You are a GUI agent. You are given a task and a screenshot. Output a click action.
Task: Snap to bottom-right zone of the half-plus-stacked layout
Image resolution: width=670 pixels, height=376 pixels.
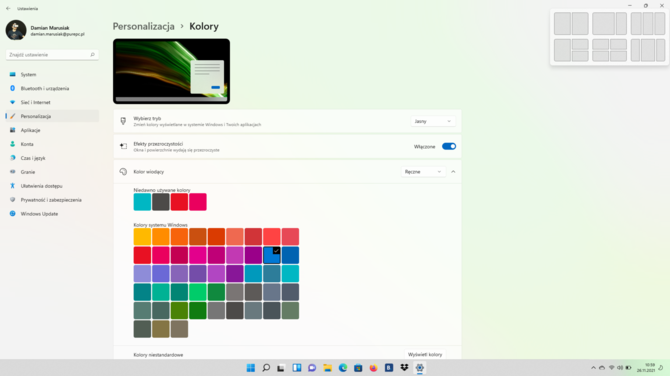[x=580, y=56]
